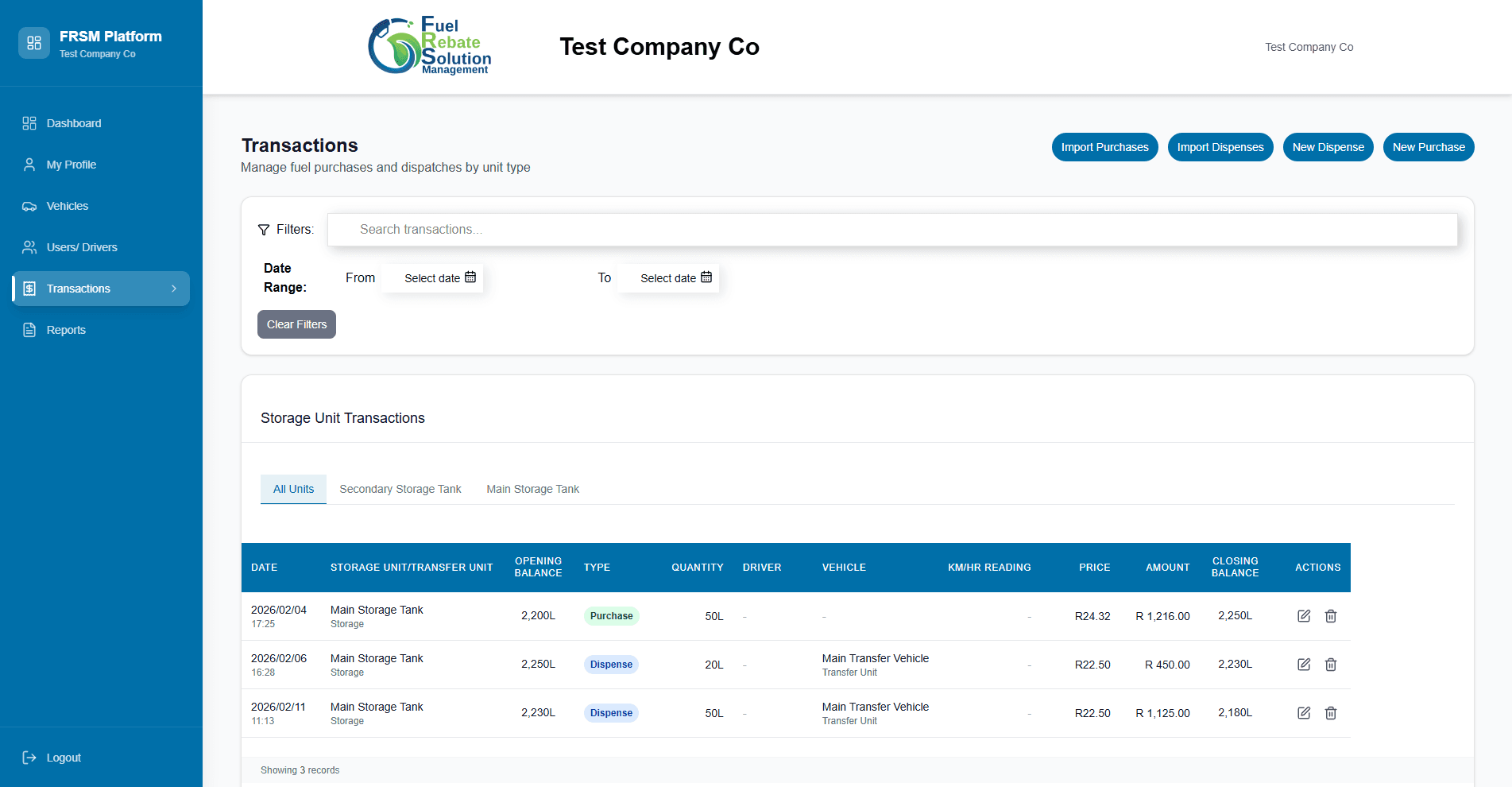
Task: Open Users/ Drivers section
Action: tap(101, 247)
